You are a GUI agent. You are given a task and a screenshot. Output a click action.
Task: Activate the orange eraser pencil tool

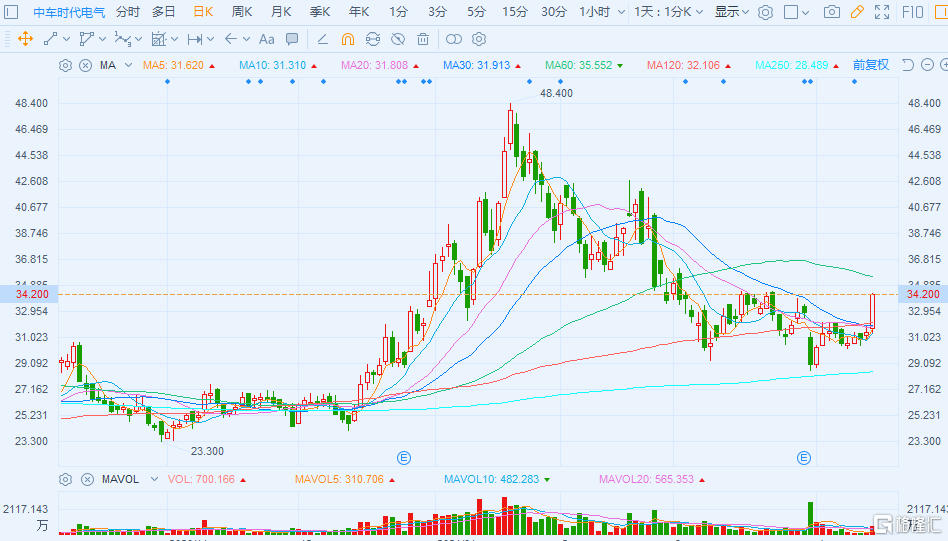coord(856,12)
